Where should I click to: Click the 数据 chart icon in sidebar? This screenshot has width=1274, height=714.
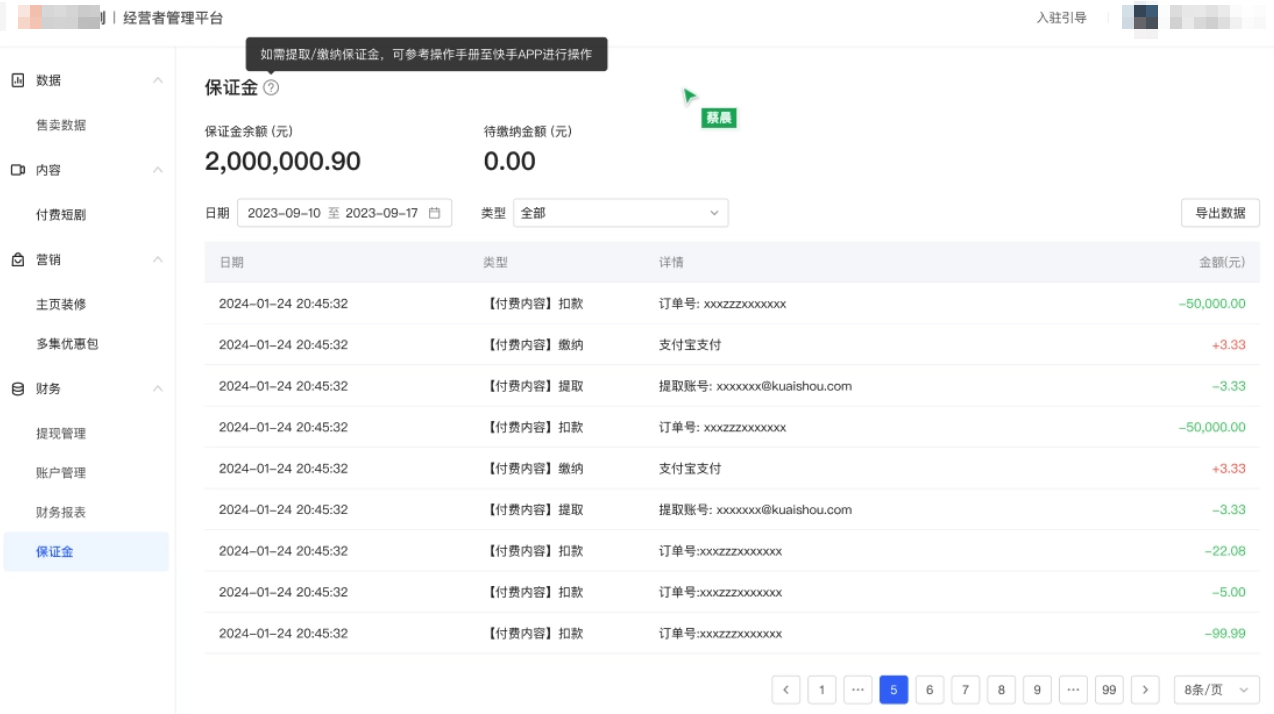[x=17, y=80]
